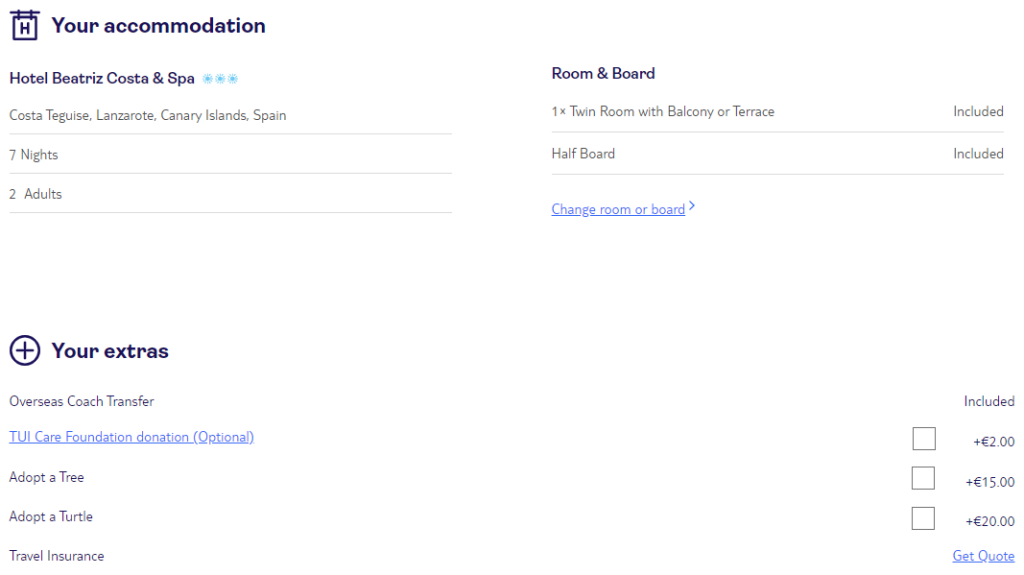Open the Change room or board link
Screen dimensions: 1024x575
618,209
